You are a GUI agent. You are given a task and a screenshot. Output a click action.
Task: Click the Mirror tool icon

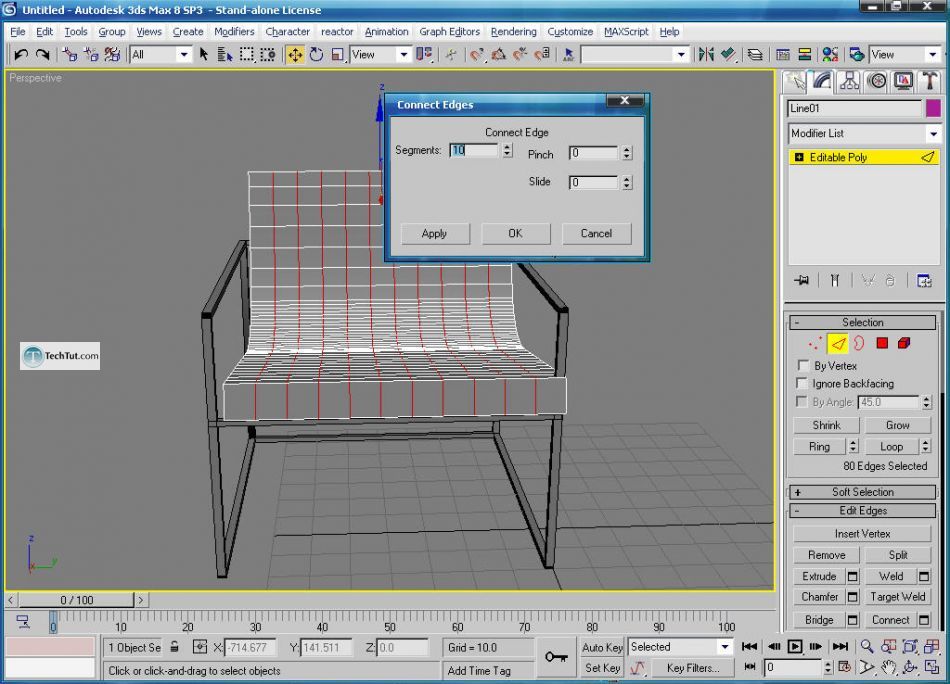point(706,55)
